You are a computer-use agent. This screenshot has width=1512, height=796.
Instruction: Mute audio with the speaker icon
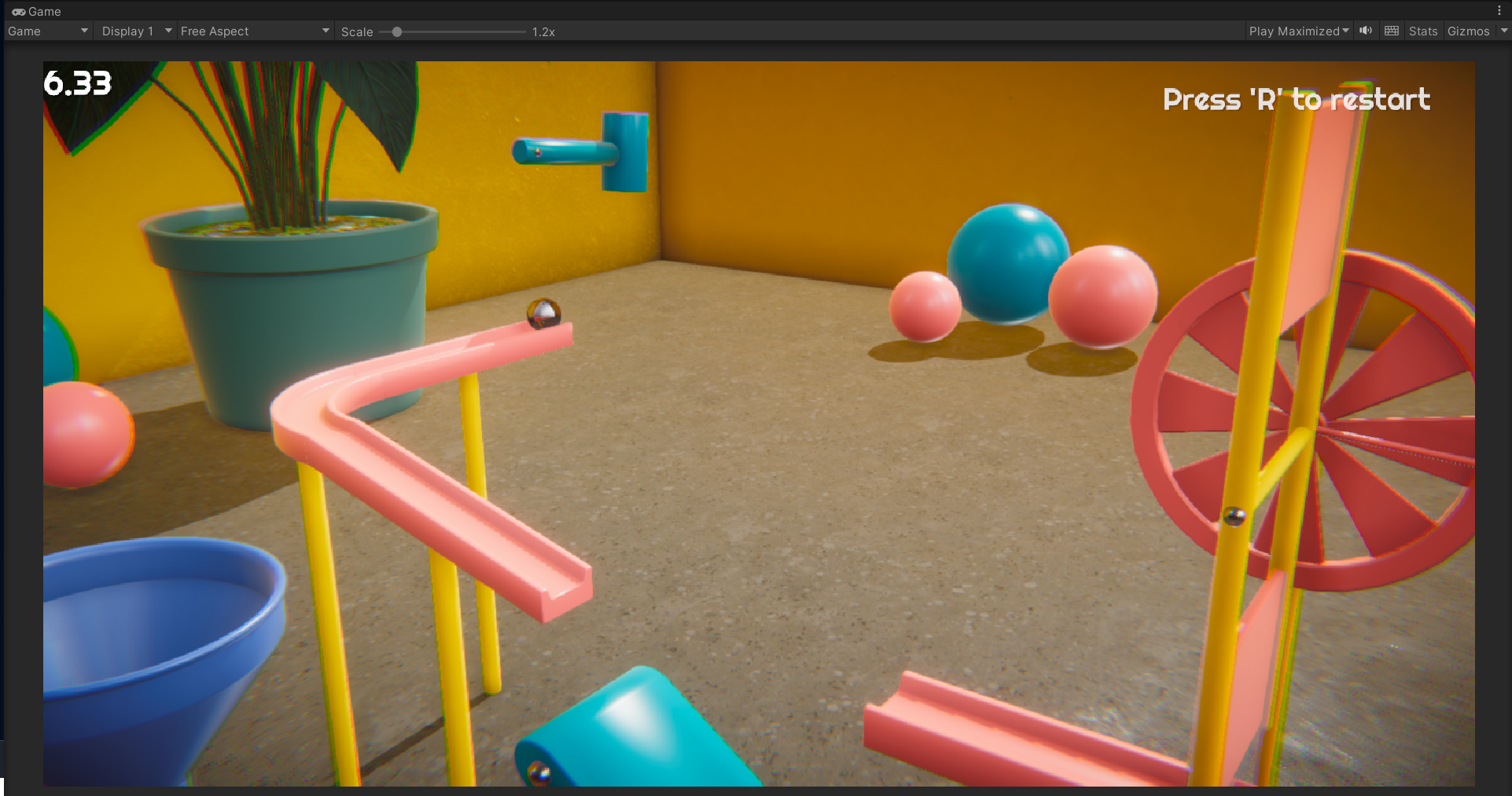[1366, 31]
